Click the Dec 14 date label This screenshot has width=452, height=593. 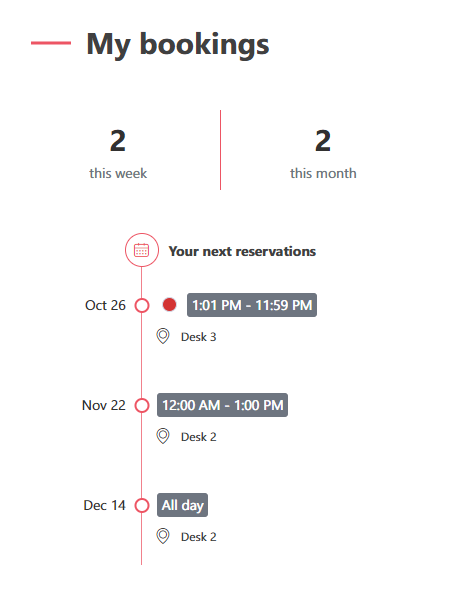104,505
